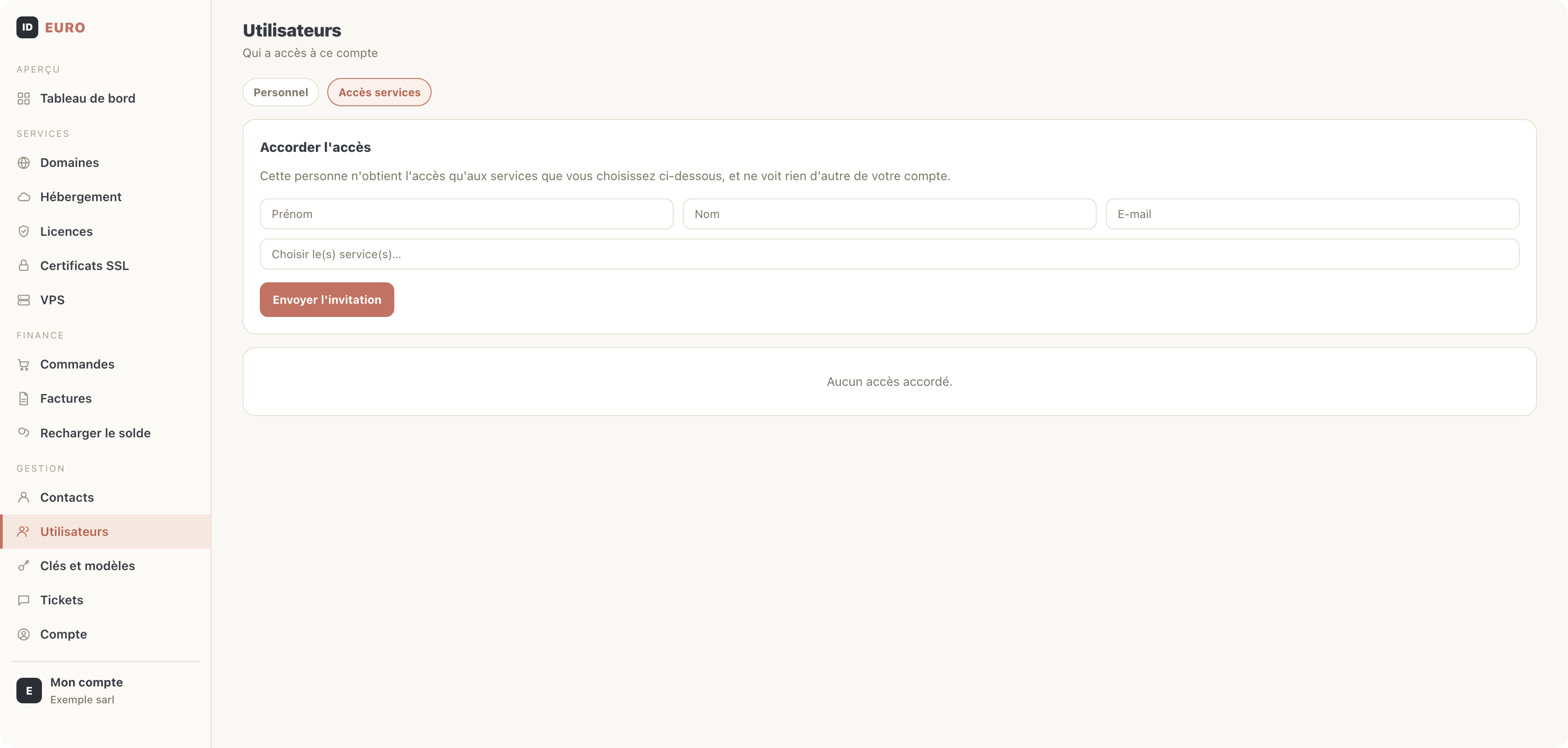Navigate to Certificats SSL

[x=85, y=265]
